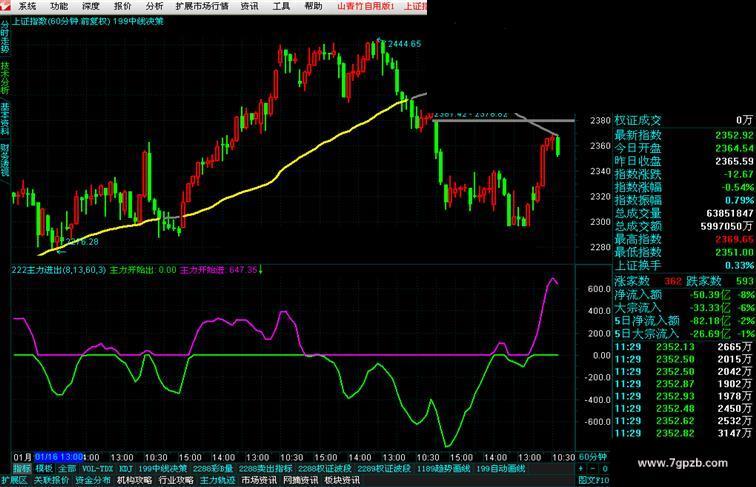The width and height of the screenshot is (756, 487).
Task: Open the 报价 menu
Action: coord(122,6)
